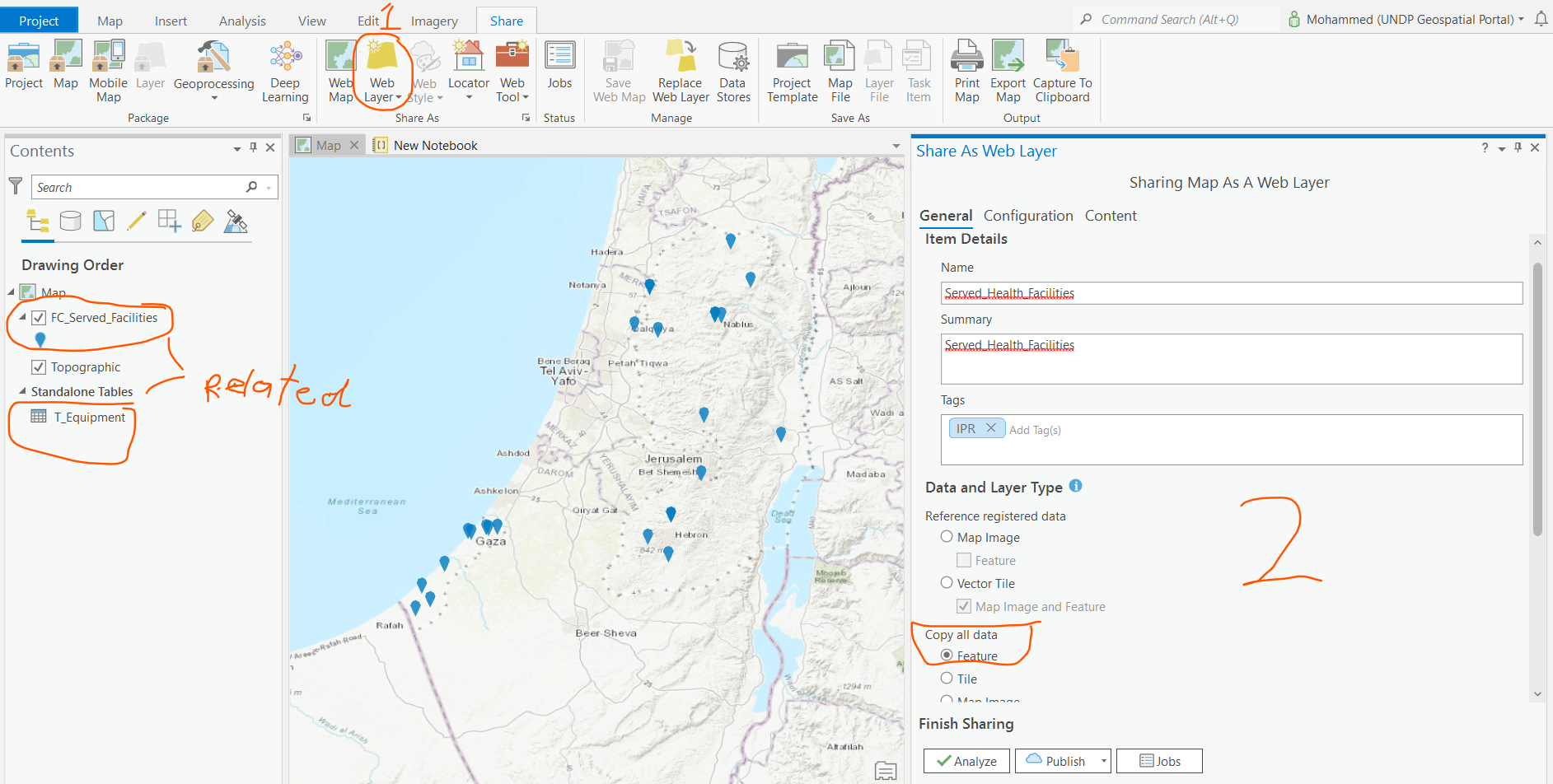Click the Command Search box
The height and width of the screenshot is (784, 1553).
(x=1176, y=19)
